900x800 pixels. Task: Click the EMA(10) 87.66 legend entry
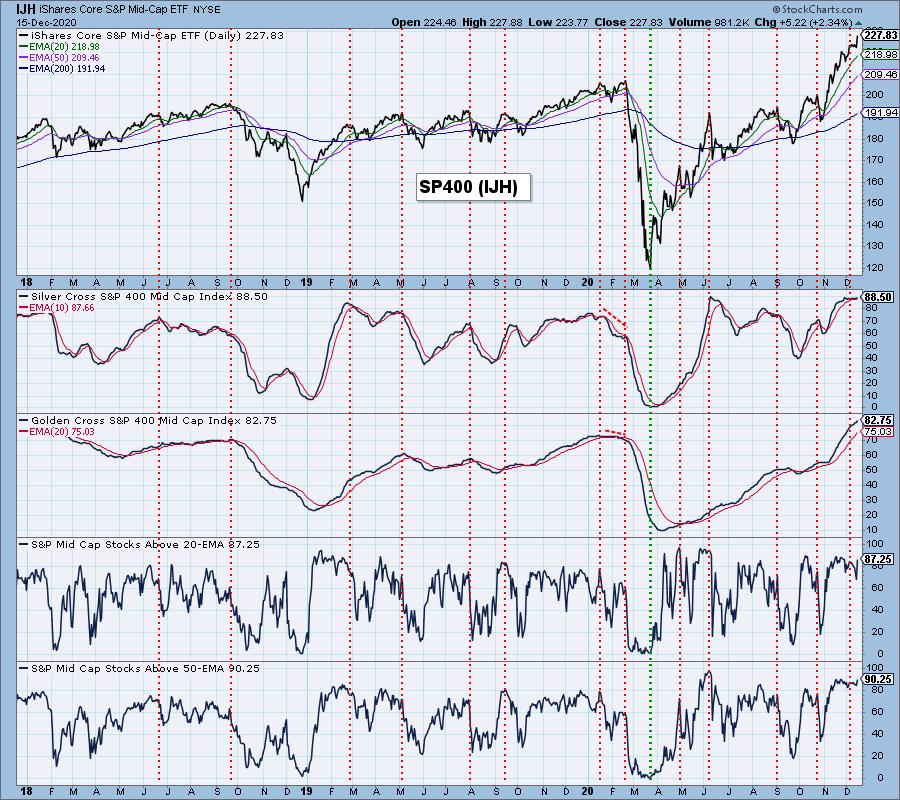coord(57,308)
